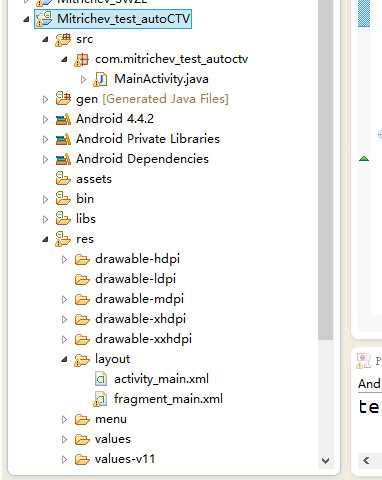
Task: Click the bin folder icon
Action: coord(63,199)
